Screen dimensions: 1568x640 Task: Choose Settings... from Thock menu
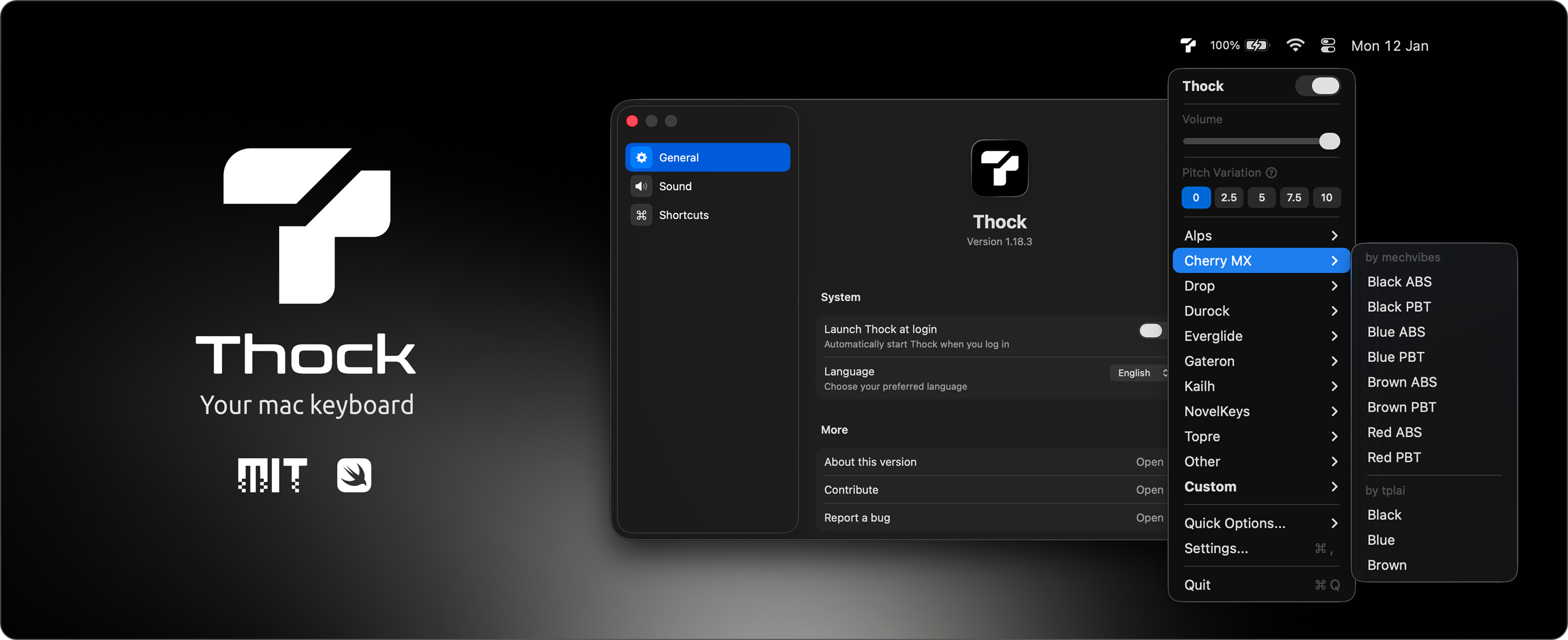[x=1261, y=548]
